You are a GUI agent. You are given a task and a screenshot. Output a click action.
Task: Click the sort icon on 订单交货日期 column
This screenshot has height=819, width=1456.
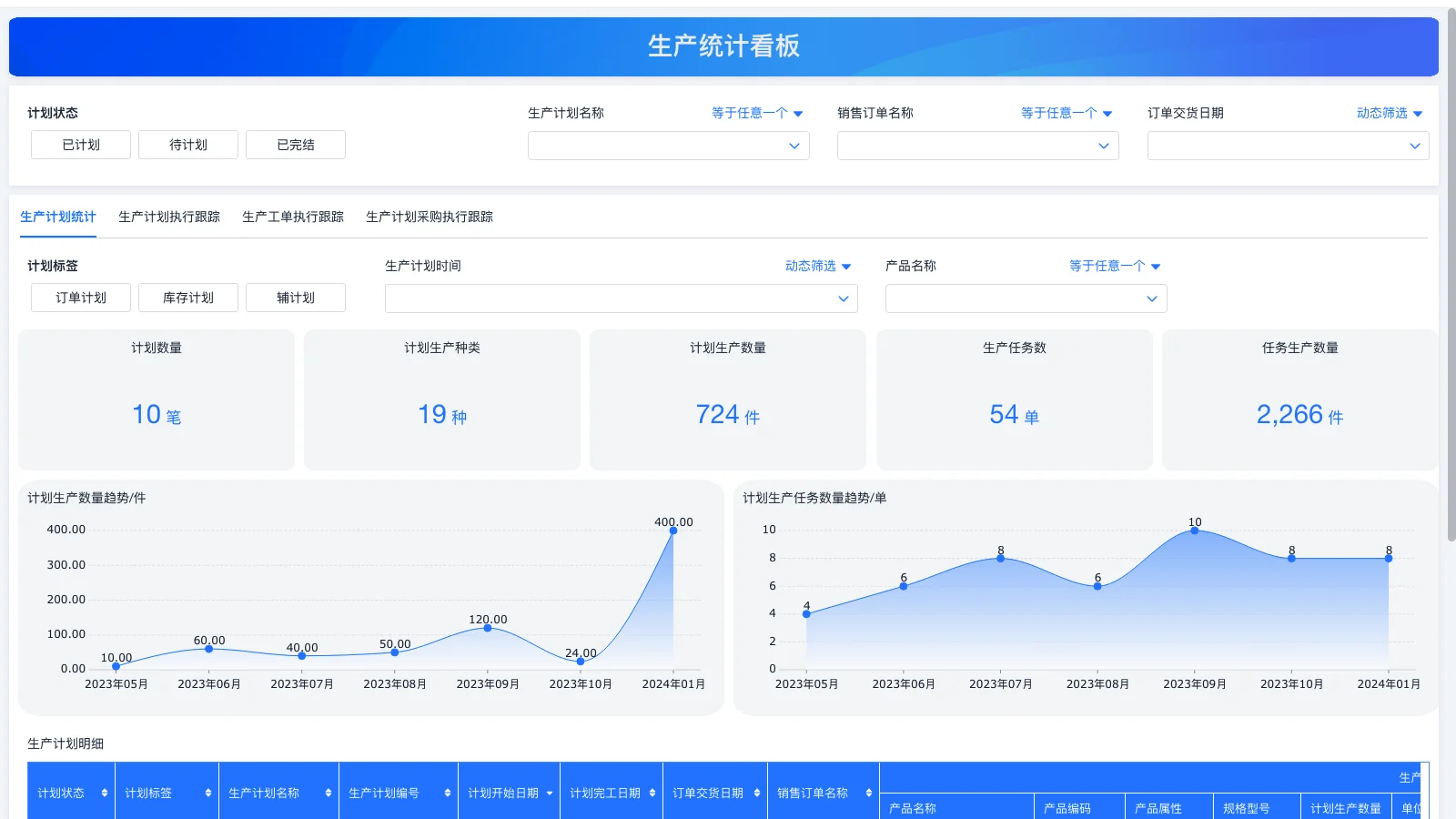[x=756, y=792]
